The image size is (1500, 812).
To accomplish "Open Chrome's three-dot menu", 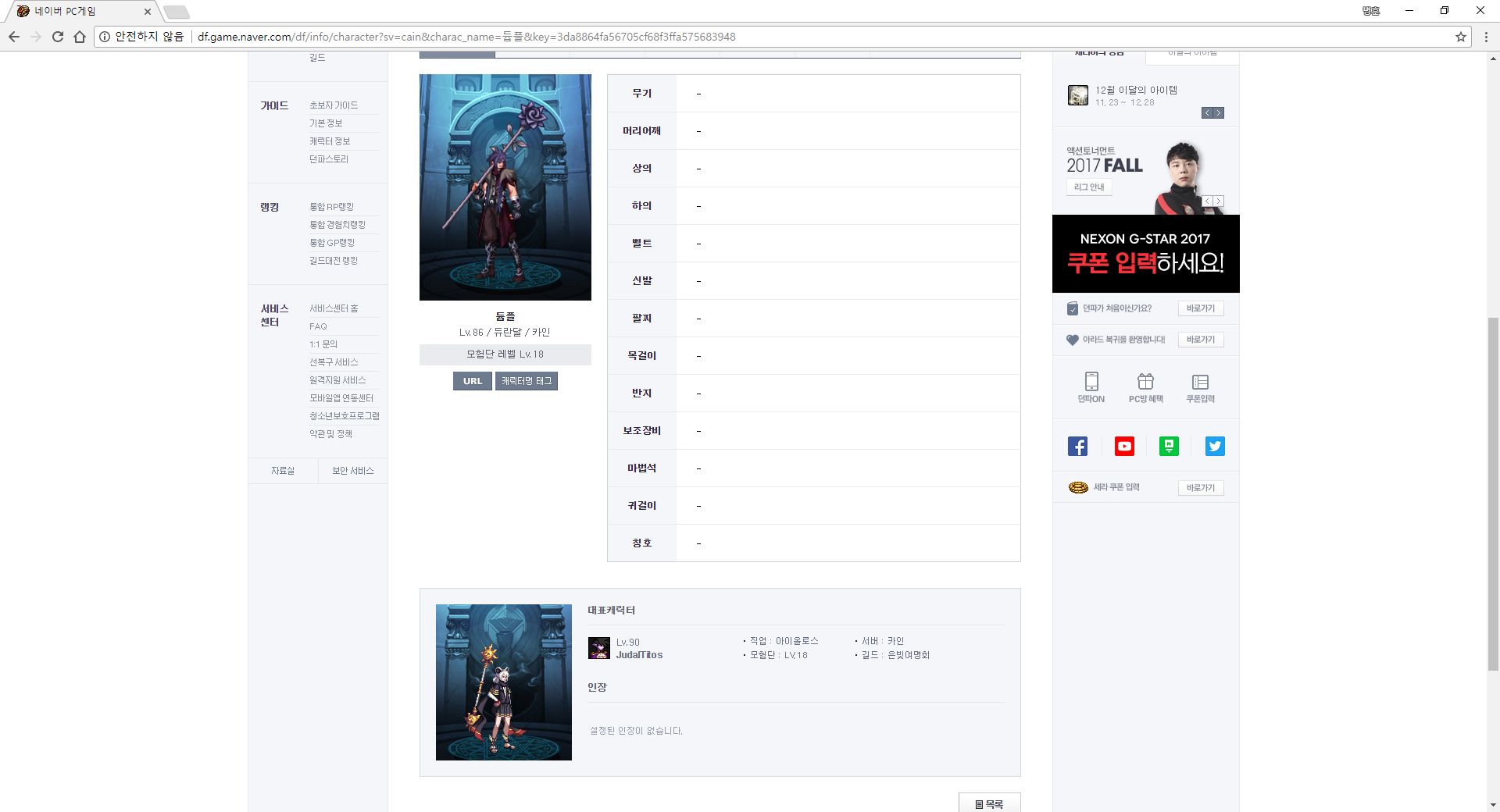I will coord(1486,37).
